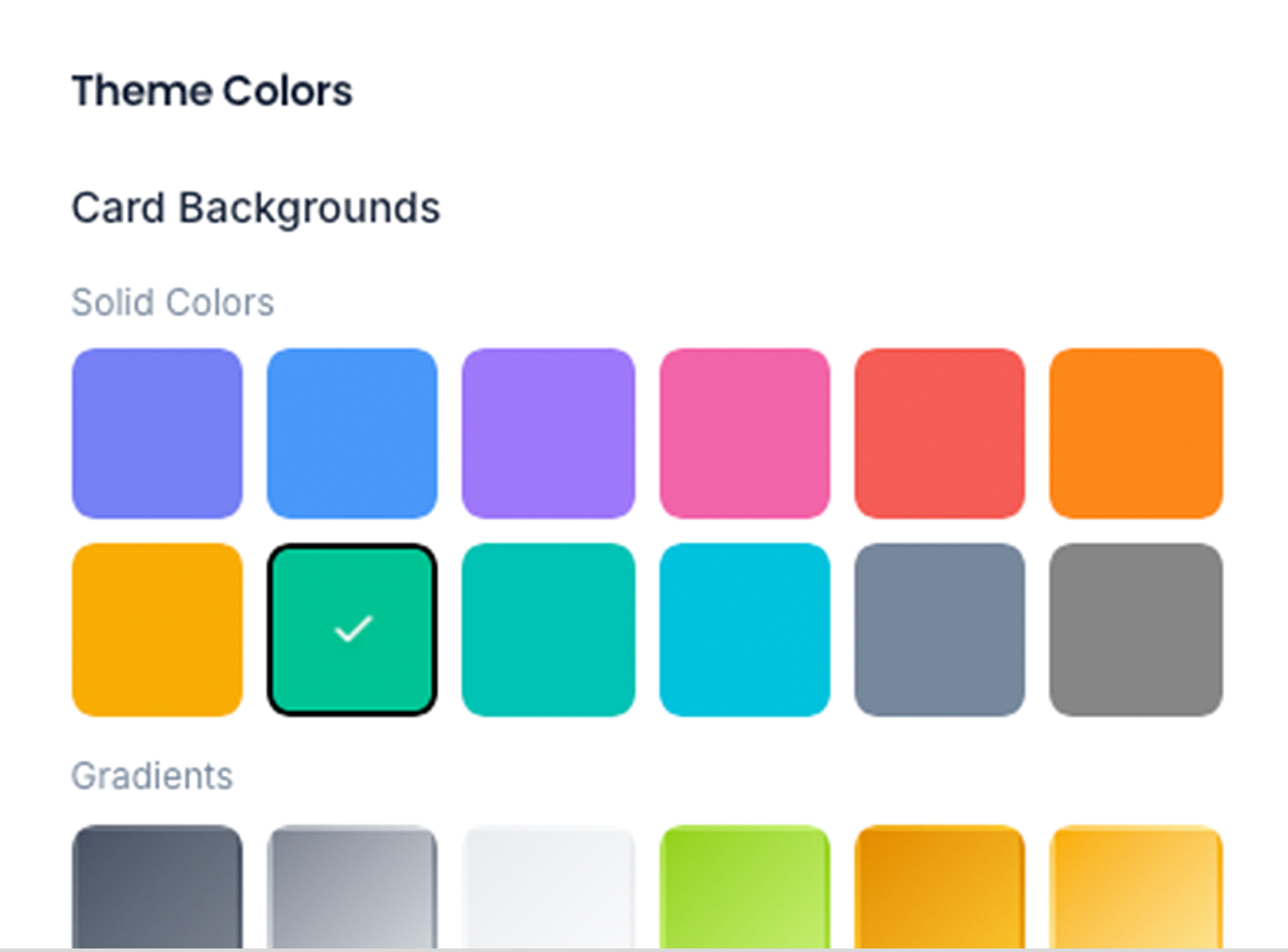Screen dimensions: 1288x952
Task: Select the indigo solid color swatch
Action: [157, 433]
